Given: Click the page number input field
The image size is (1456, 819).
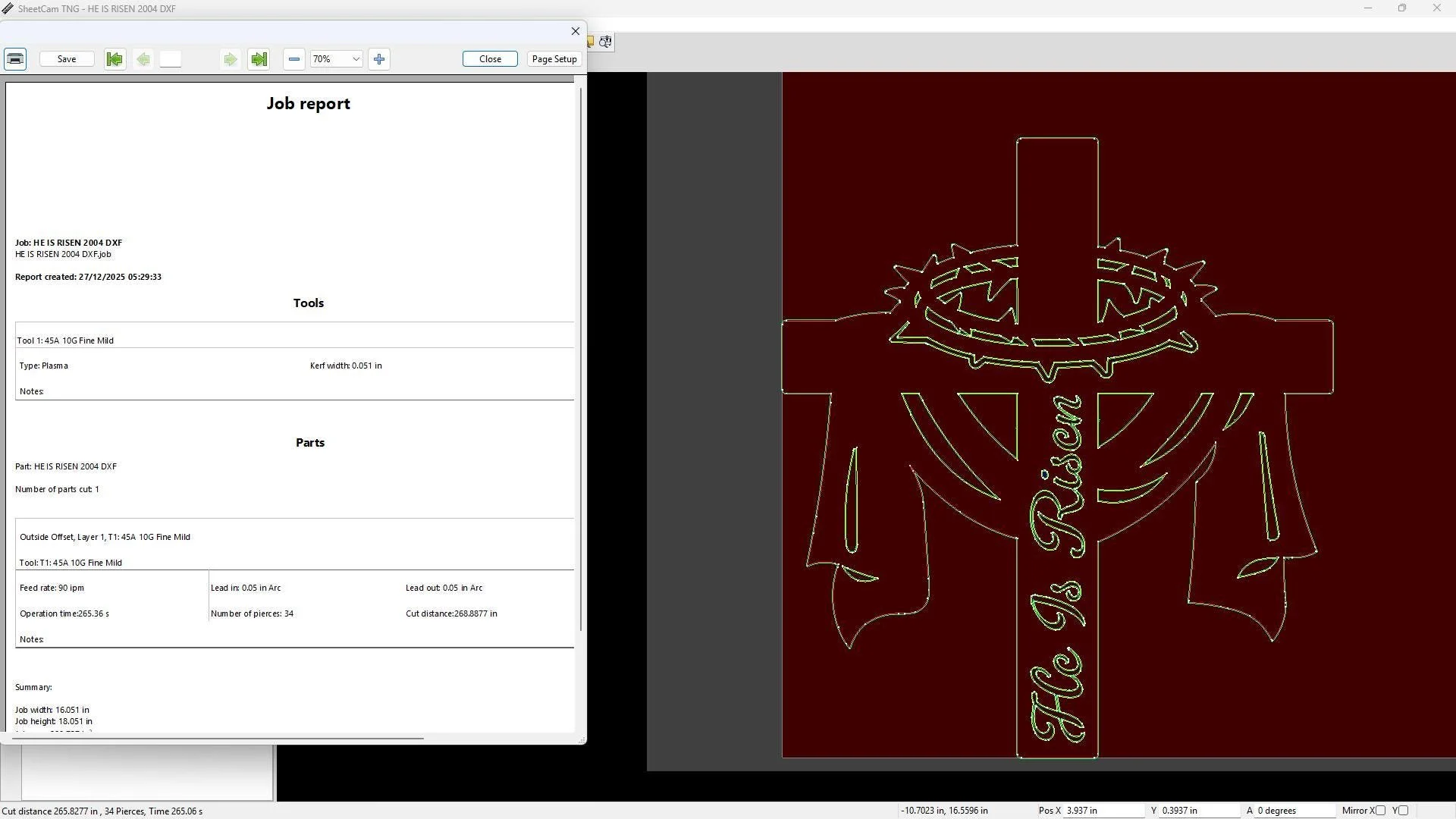Looking at the screenshot, I should tap(171, 59).
